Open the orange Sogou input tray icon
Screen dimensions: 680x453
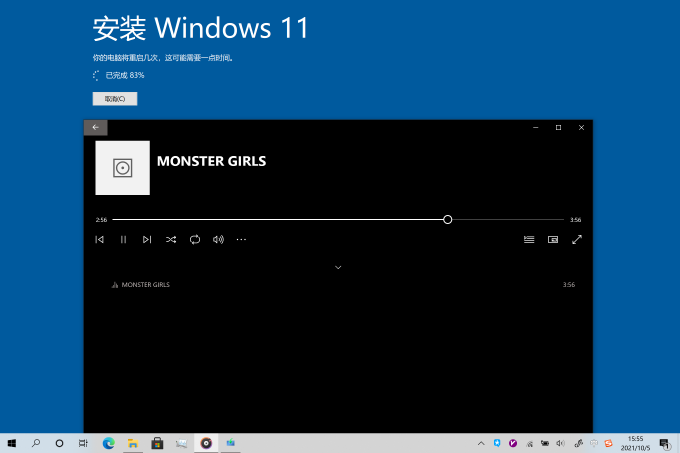(x=608, y=443)
